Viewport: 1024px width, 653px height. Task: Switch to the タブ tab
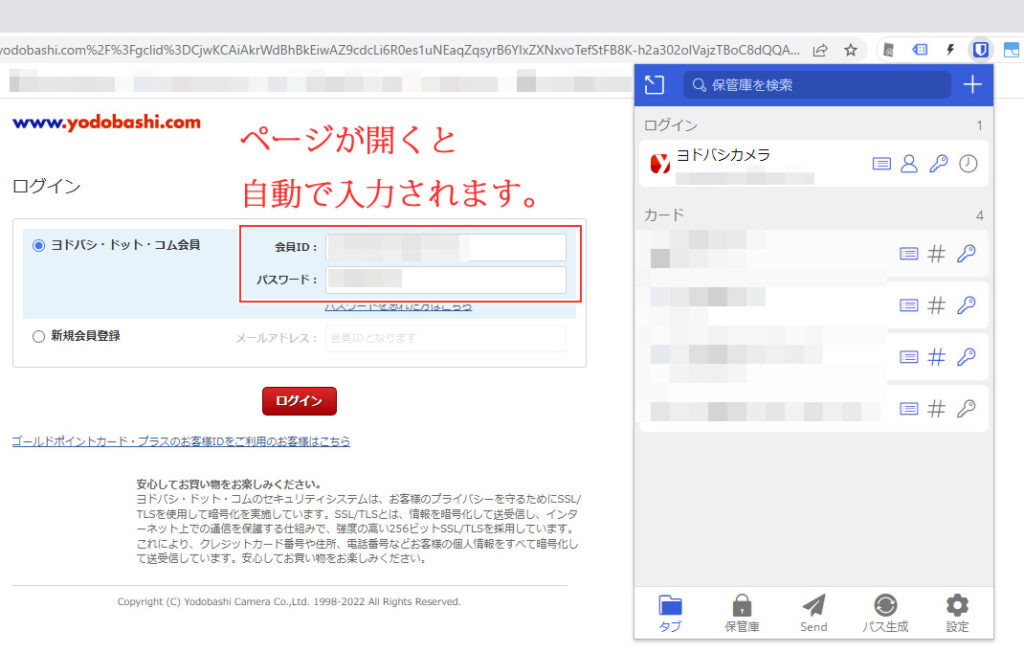[x=670, y=613]
